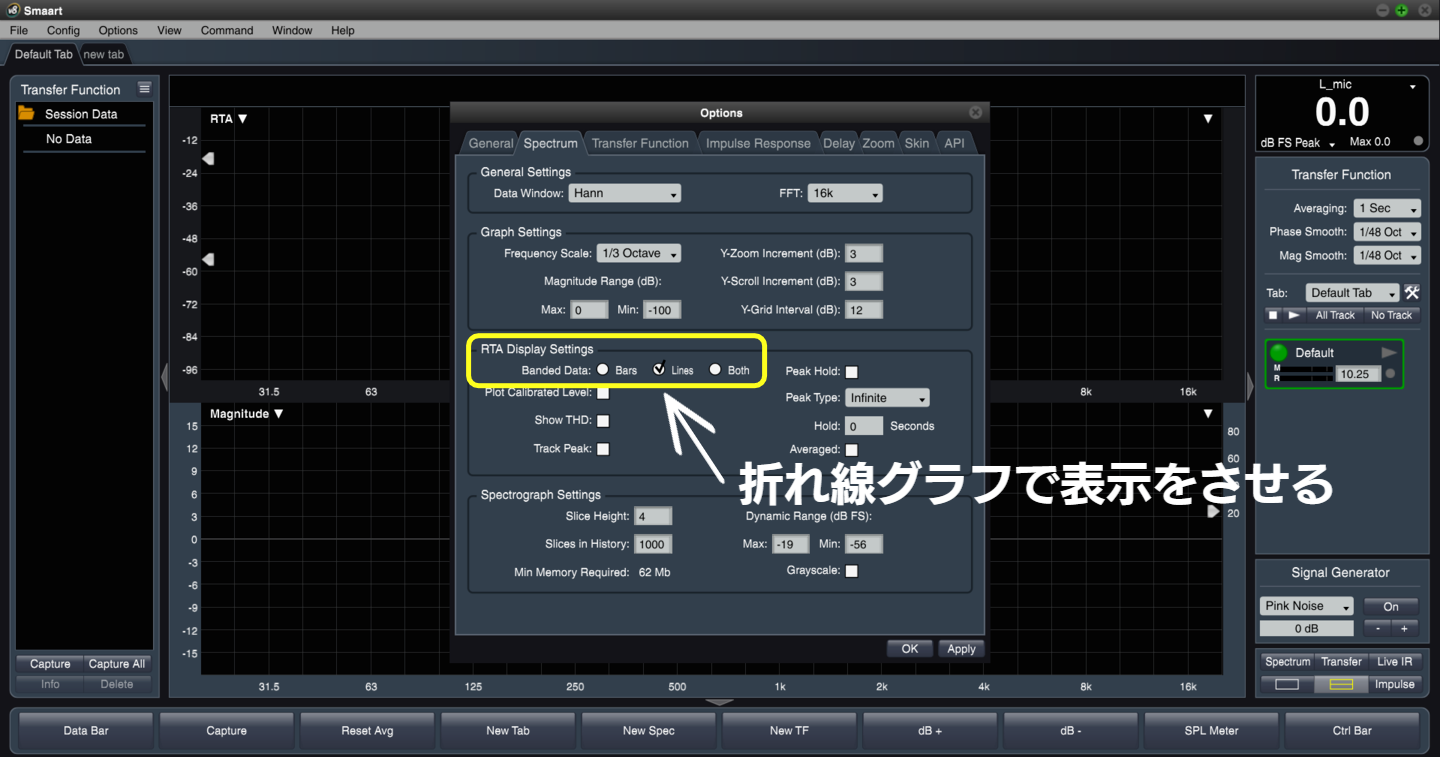Screen dimensions: 1440x757
Task: Stop all measurements with the square stop icon
Action: pos(1273,315)
